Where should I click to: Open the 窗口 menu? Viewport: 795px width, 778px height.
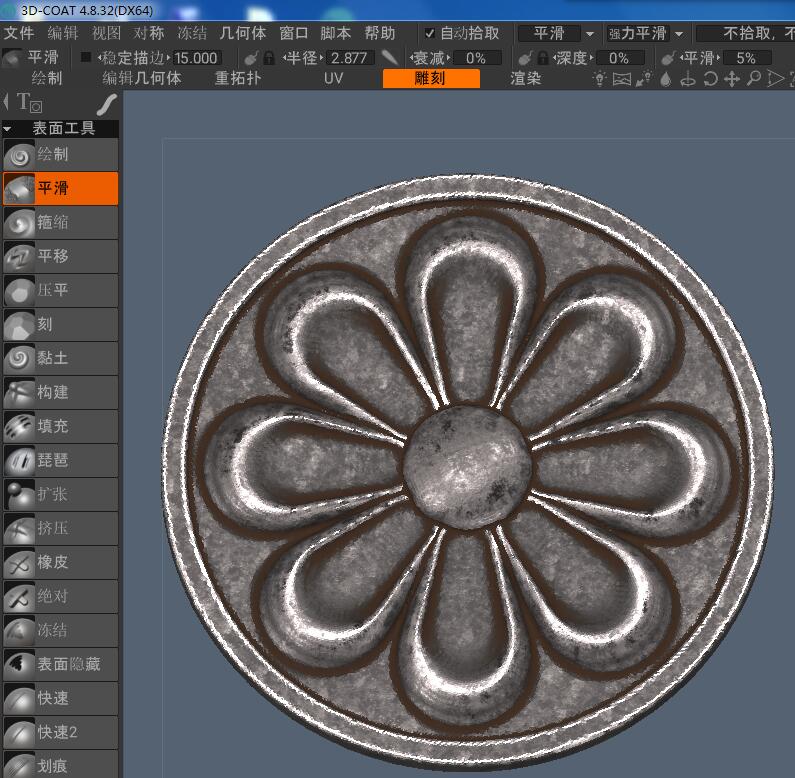click(x=294, y=33)
